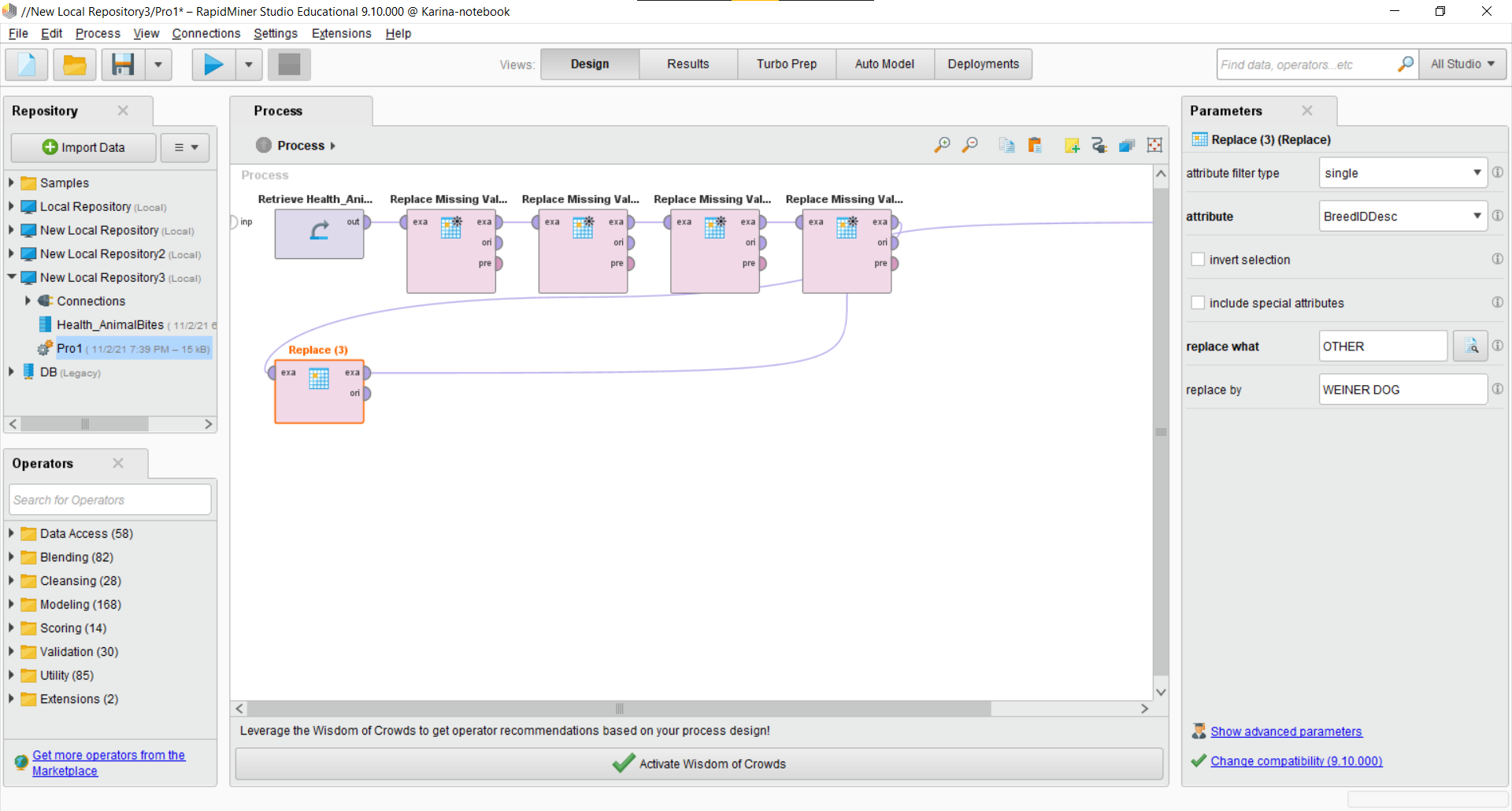Click the operator execution order layers icon
Image resolution: width=1512 pixels, height=811 pixels.
coord(1127,145)
